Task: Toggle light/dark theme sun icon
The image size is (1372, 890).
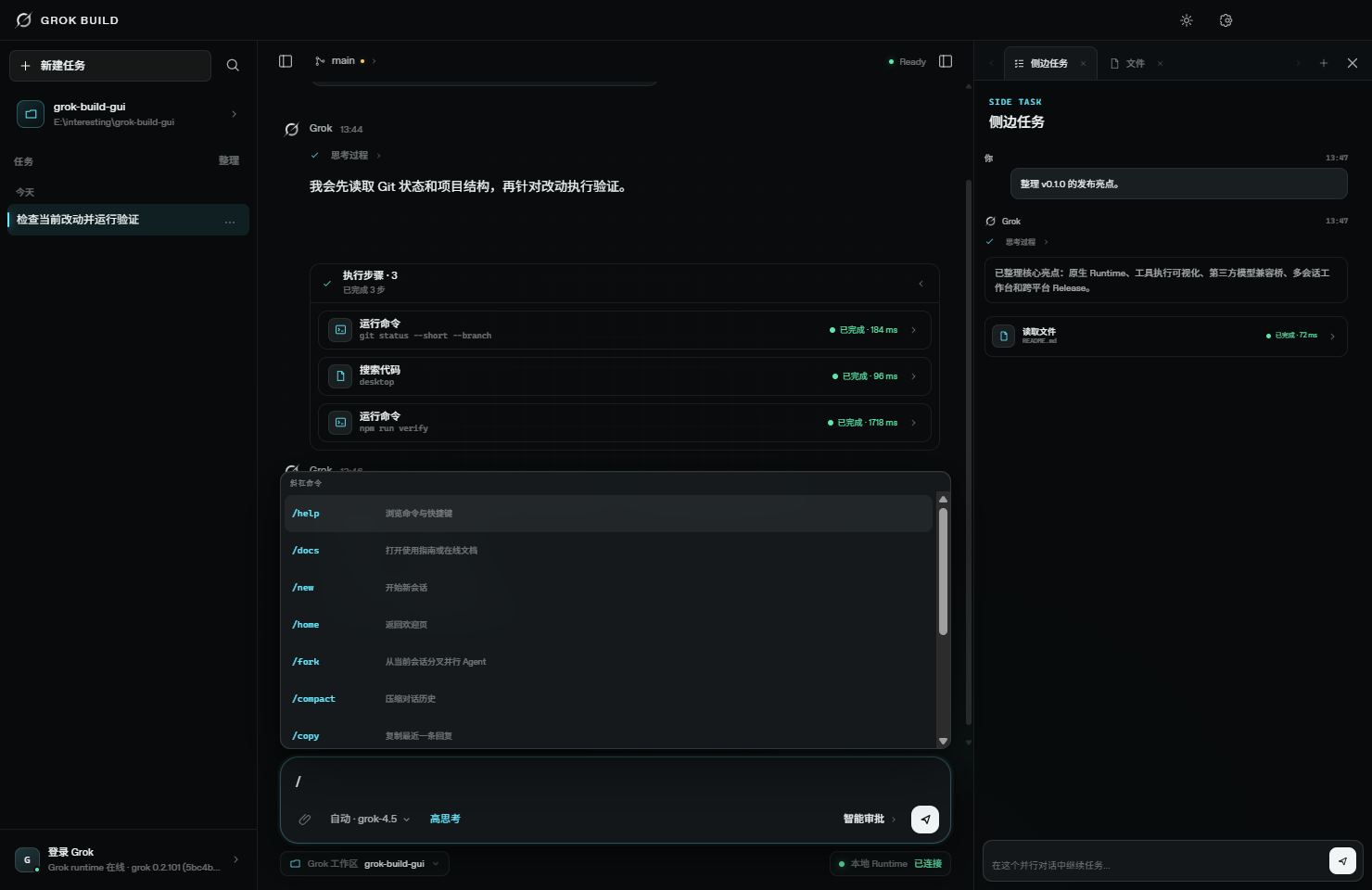Action: tap(1187, 20)
